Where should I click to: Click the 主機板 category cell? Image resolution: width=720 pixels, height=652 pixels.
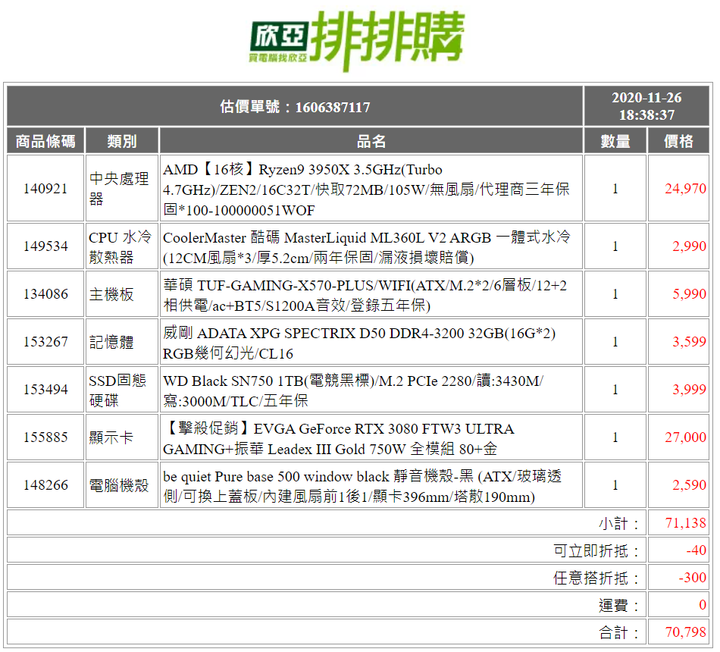[x=122, y=294]
